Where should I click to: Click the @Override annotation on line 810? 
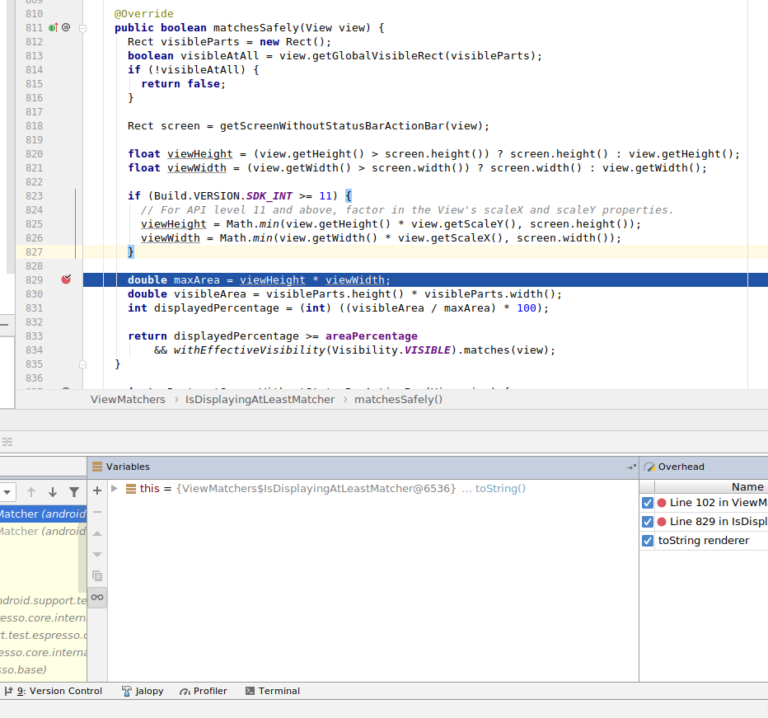pos(144,14)
